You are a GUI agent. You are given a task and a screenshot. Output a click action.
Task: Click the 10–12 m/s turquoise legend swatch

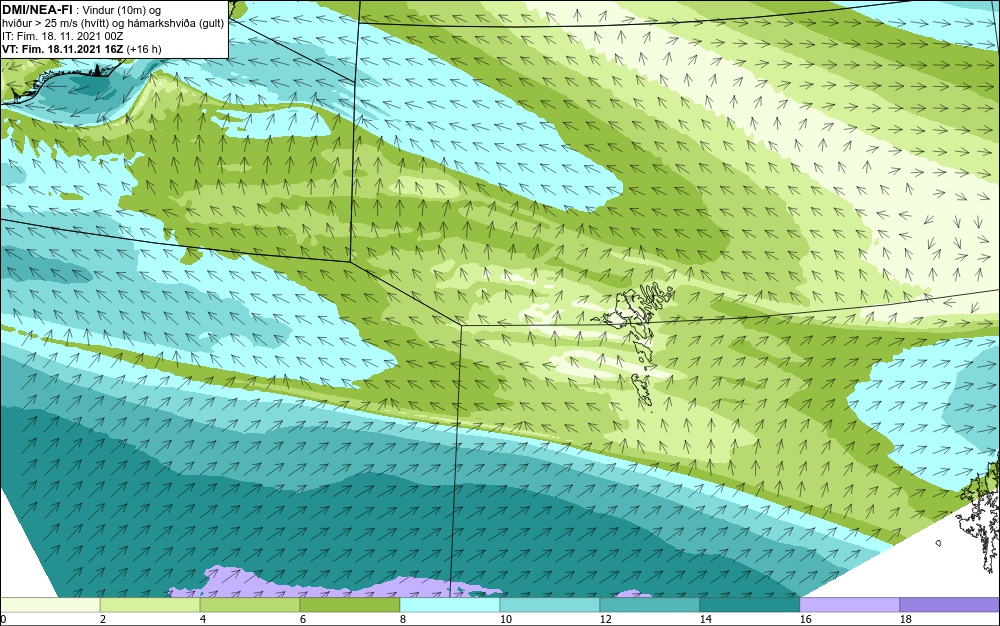pyautogui.click(x=550, y=605)
